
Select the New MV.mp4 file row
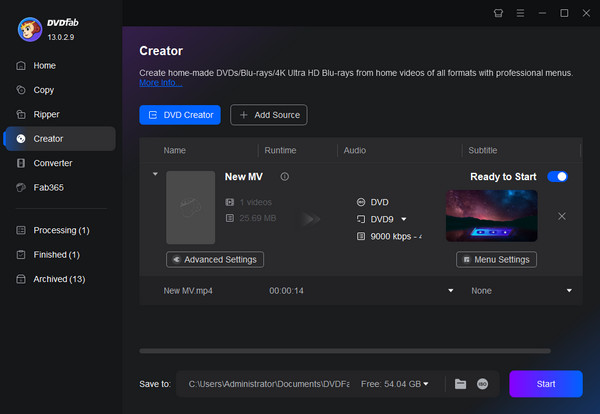(x=361, y=291)
